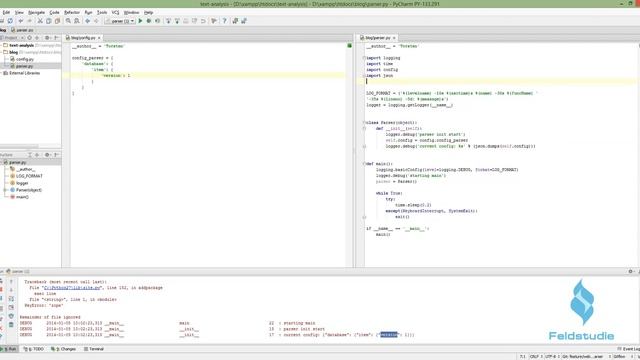Click the down-arrow icon in Run console sidebar

11,290
